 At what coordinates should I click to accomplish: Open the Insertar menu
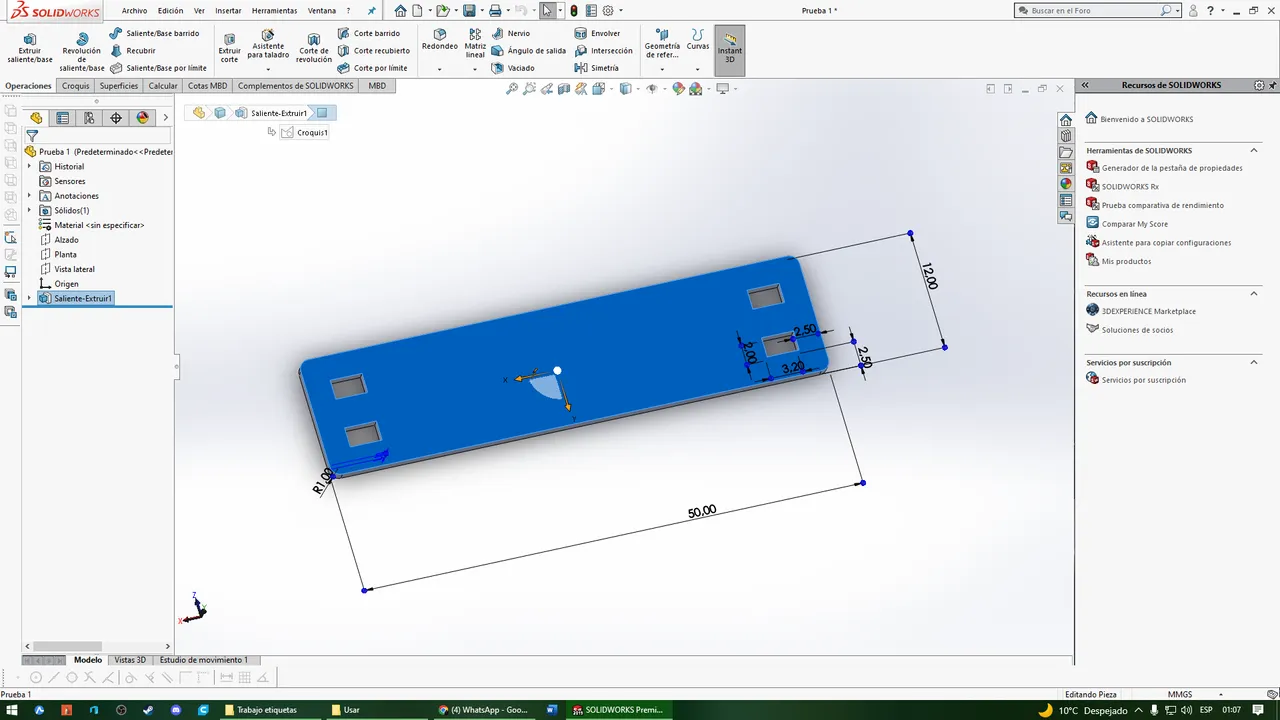[228, 11]
